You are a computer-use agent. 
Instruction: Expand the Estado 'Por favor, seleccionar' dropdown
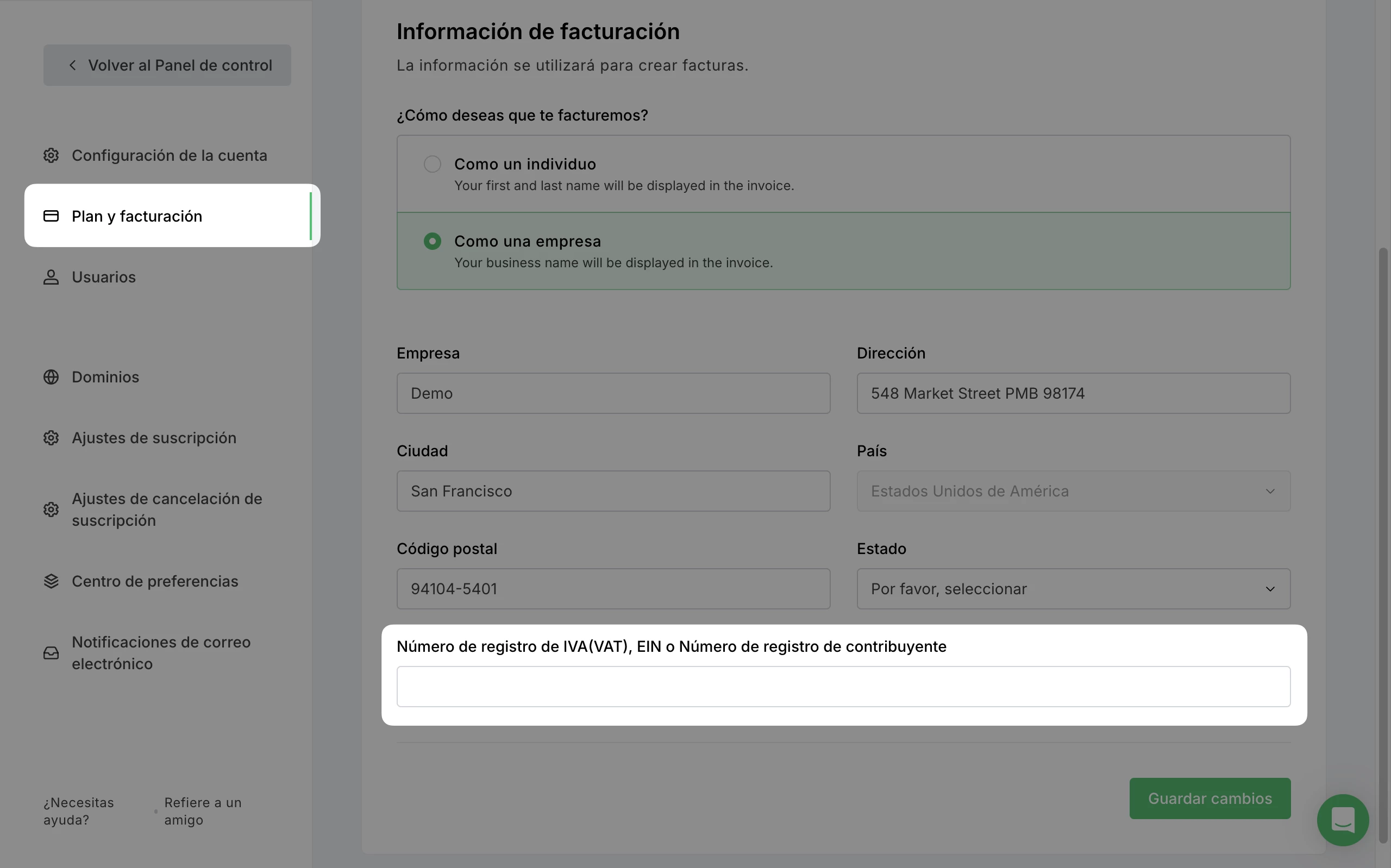coord(1073,589)
